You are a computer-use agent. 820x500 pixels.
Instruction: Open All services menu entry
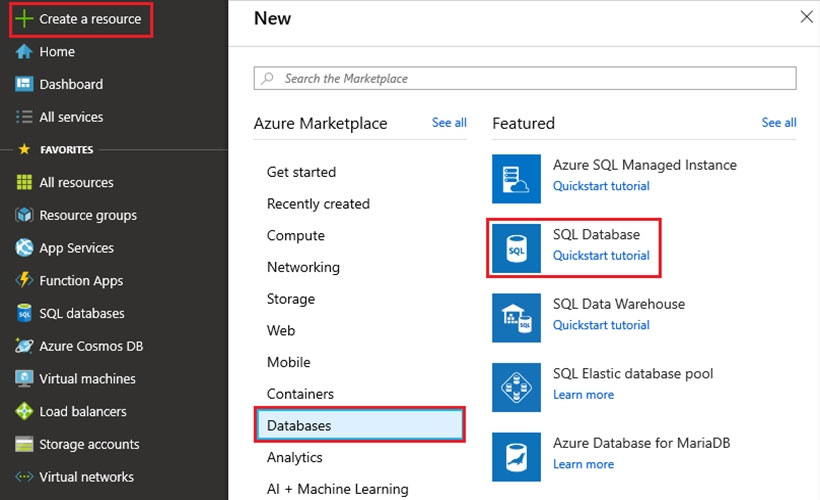click(x=71, y=117)
